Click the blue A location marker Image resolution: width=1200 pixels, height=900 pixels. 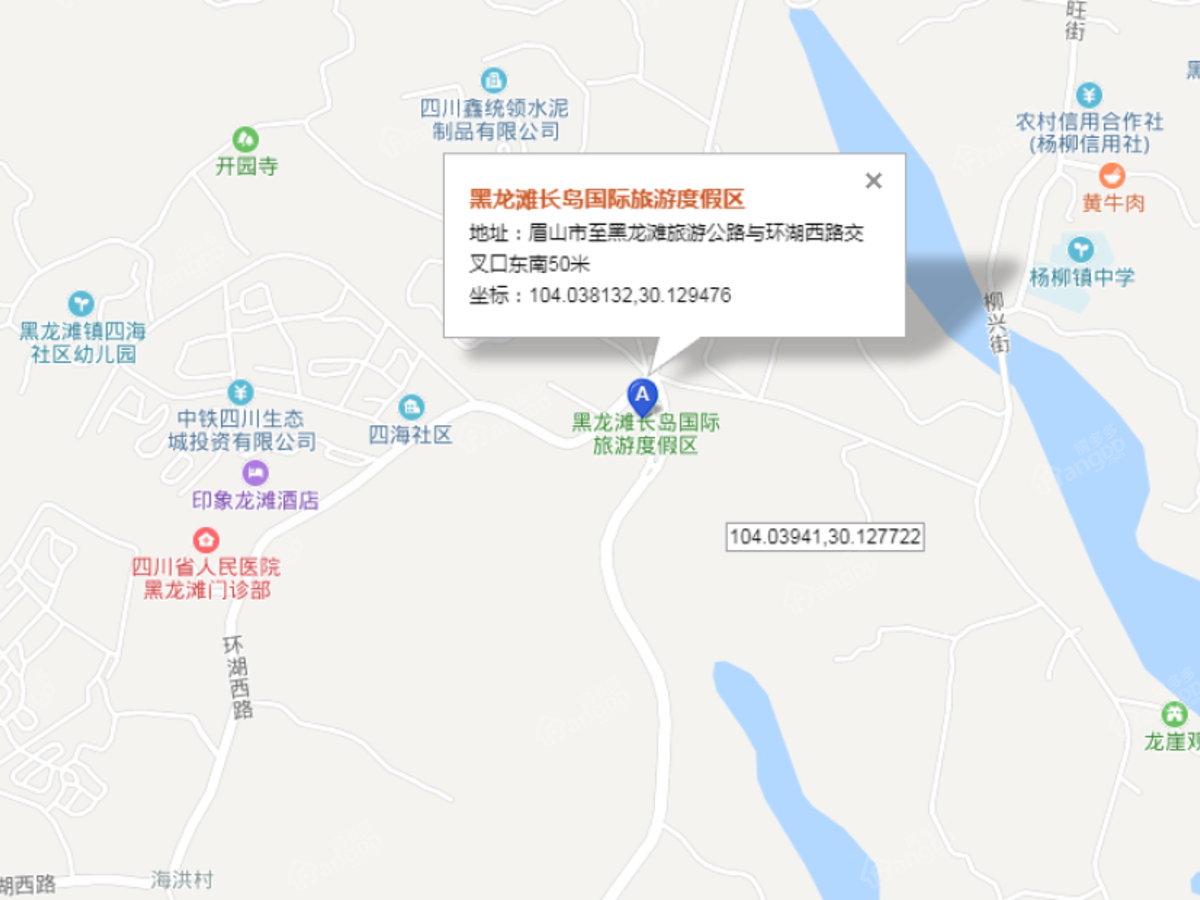(642, 396)
